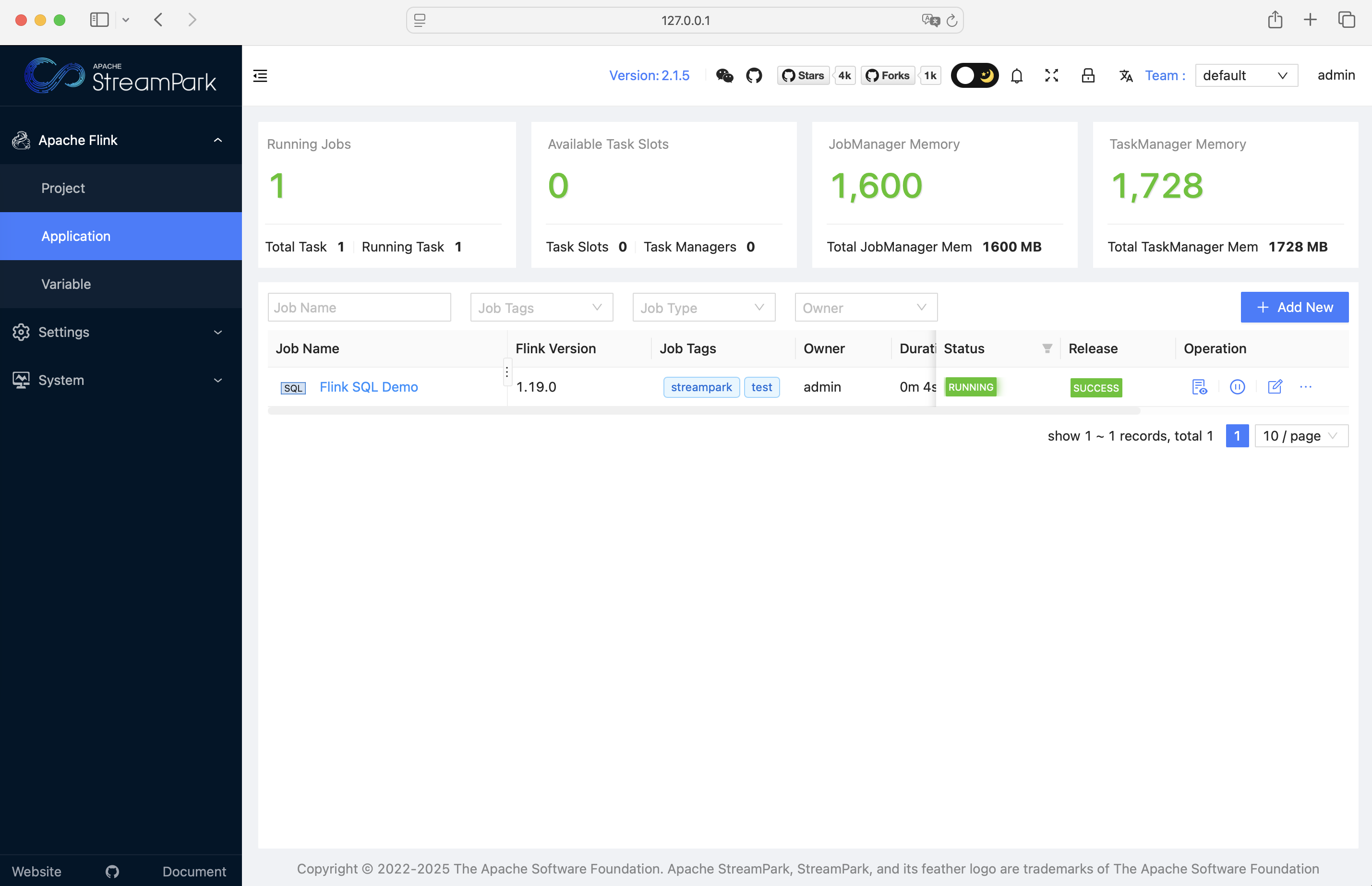Cancel the running Flink SQL Demo job
1372x886 pixels.
1237,387
